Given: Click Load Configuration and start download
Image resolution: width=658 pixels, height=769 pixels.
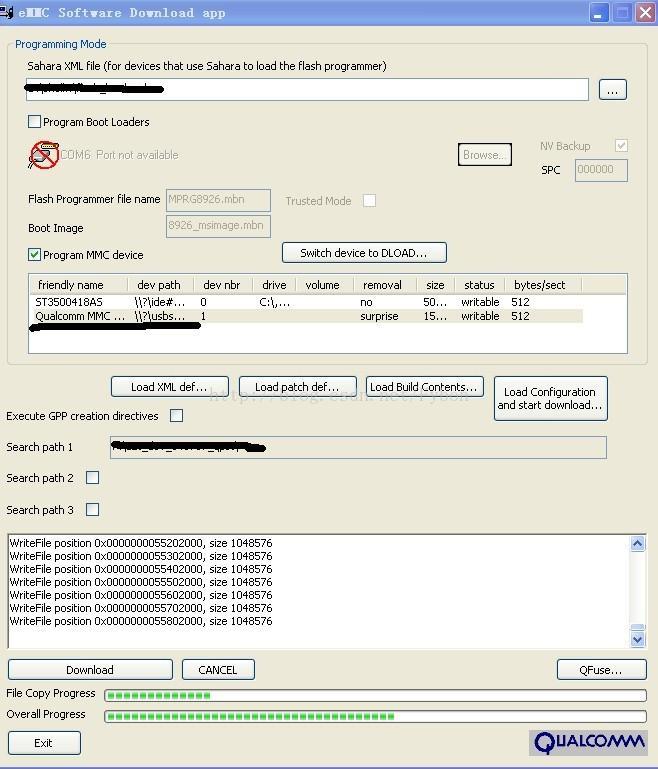Looking at the screenshot, I should (551, 399).
